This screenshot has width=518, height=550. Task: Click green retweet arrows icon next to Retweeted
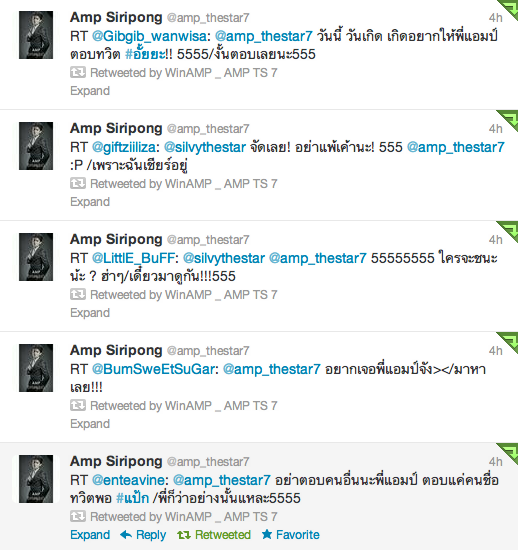pos(184,535)
